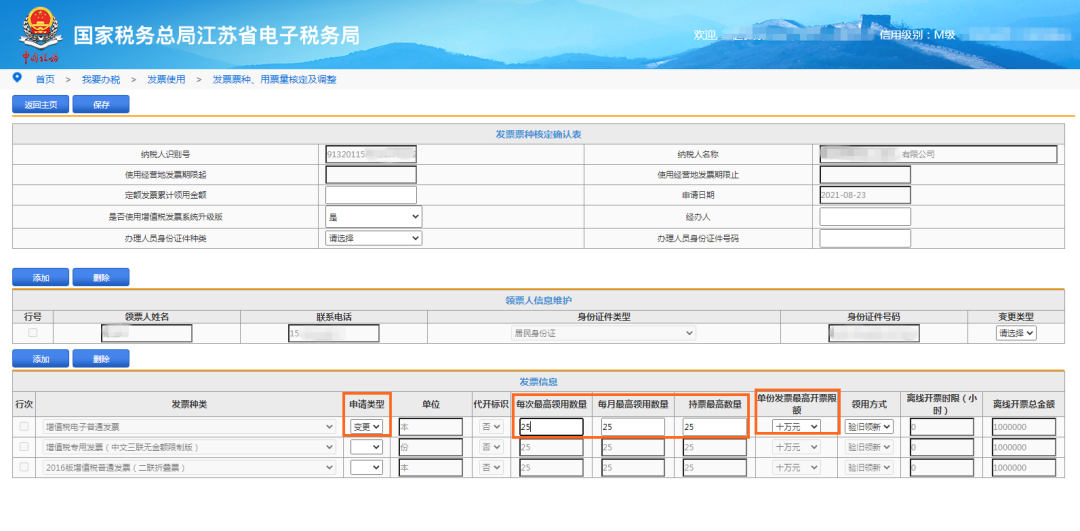Click the 领票人信息维护 heading
Viewport: 1080px width, 531px height.
[x=539, y=300]
